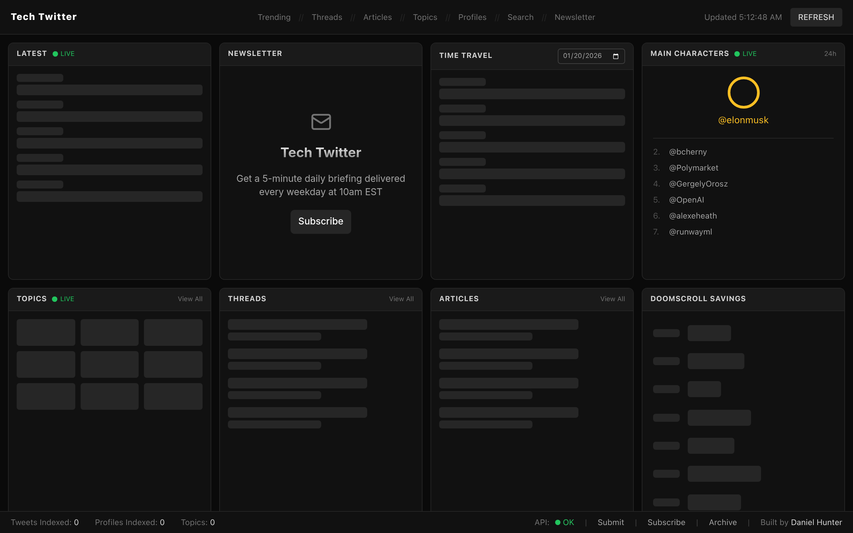Click the yellow circle avatar for @elonmusk
Screen dimensions: 853x533
pos(743,93)
